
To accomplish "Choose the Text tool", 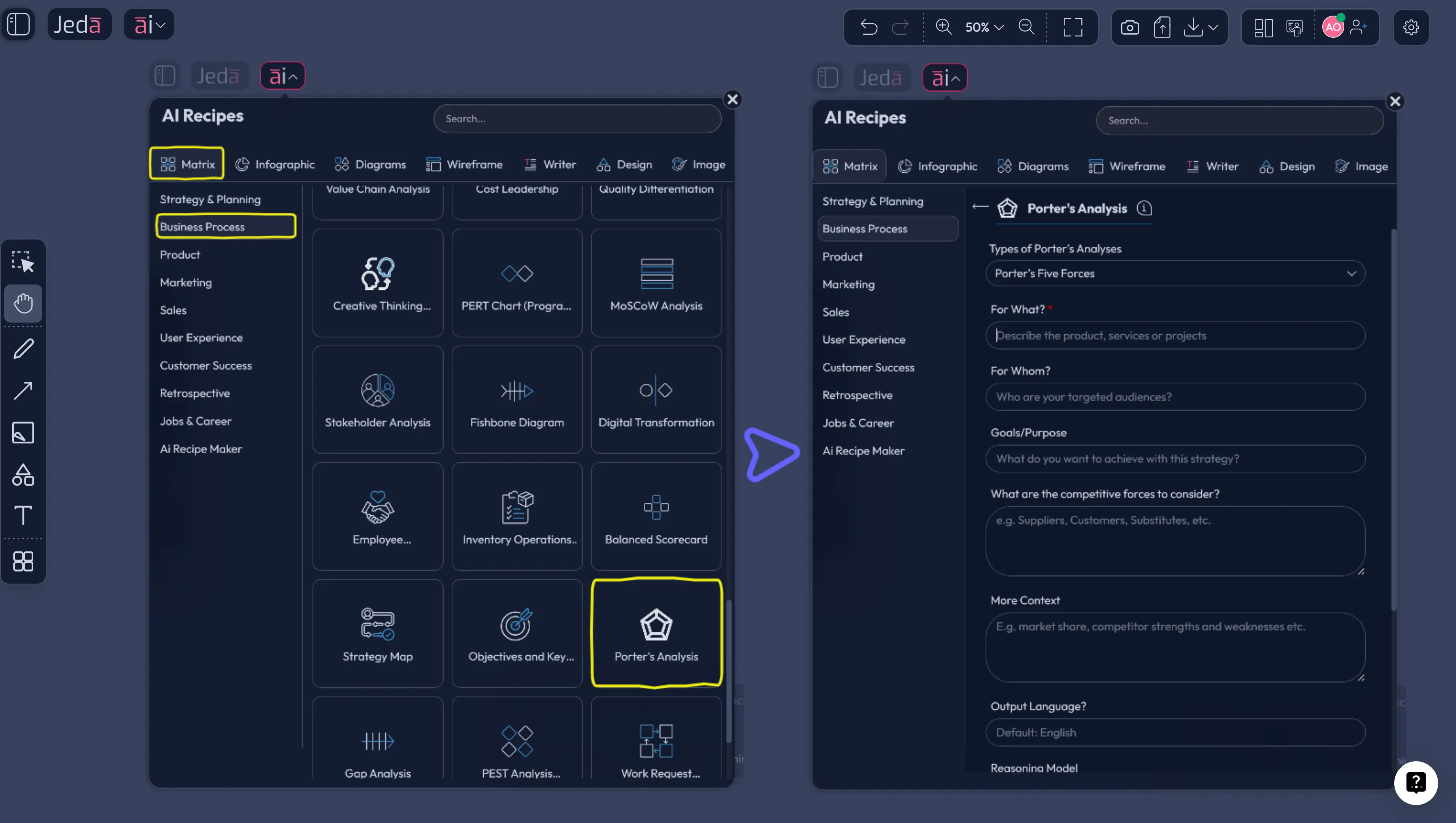I will tap(22, 515).
